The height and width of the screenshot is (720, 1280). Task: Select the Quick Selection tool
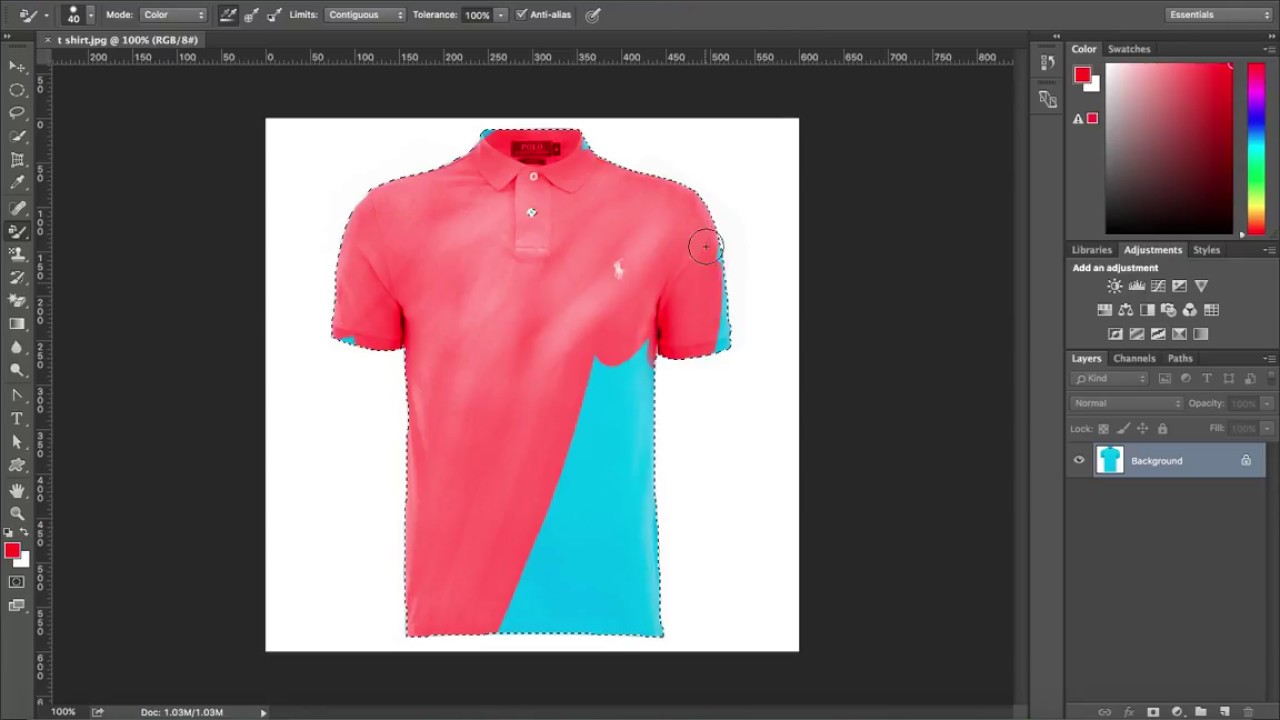[17, 136]
